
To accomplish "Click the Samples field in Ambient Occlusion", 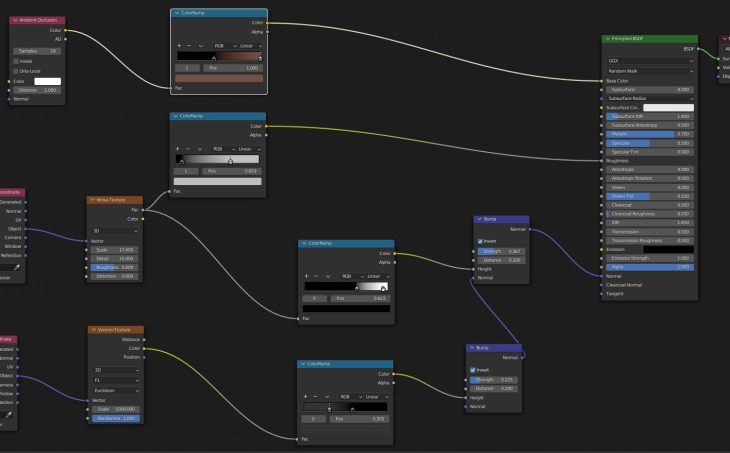I will pos(37,51).
